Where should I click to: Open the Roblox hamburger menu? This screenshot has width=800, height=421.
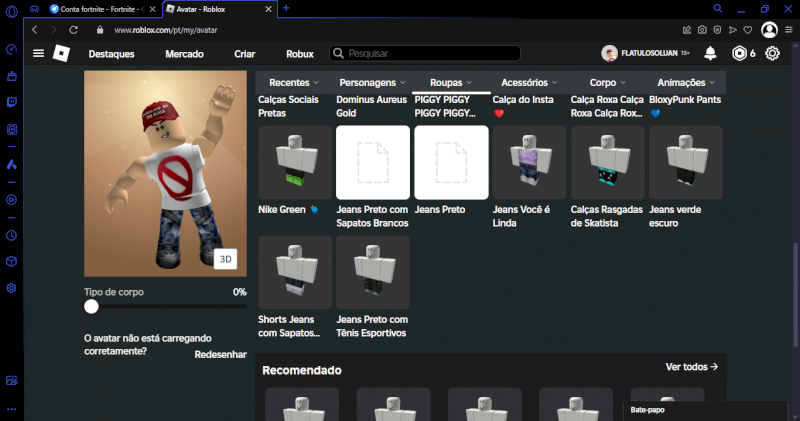[x=39, y=53]
